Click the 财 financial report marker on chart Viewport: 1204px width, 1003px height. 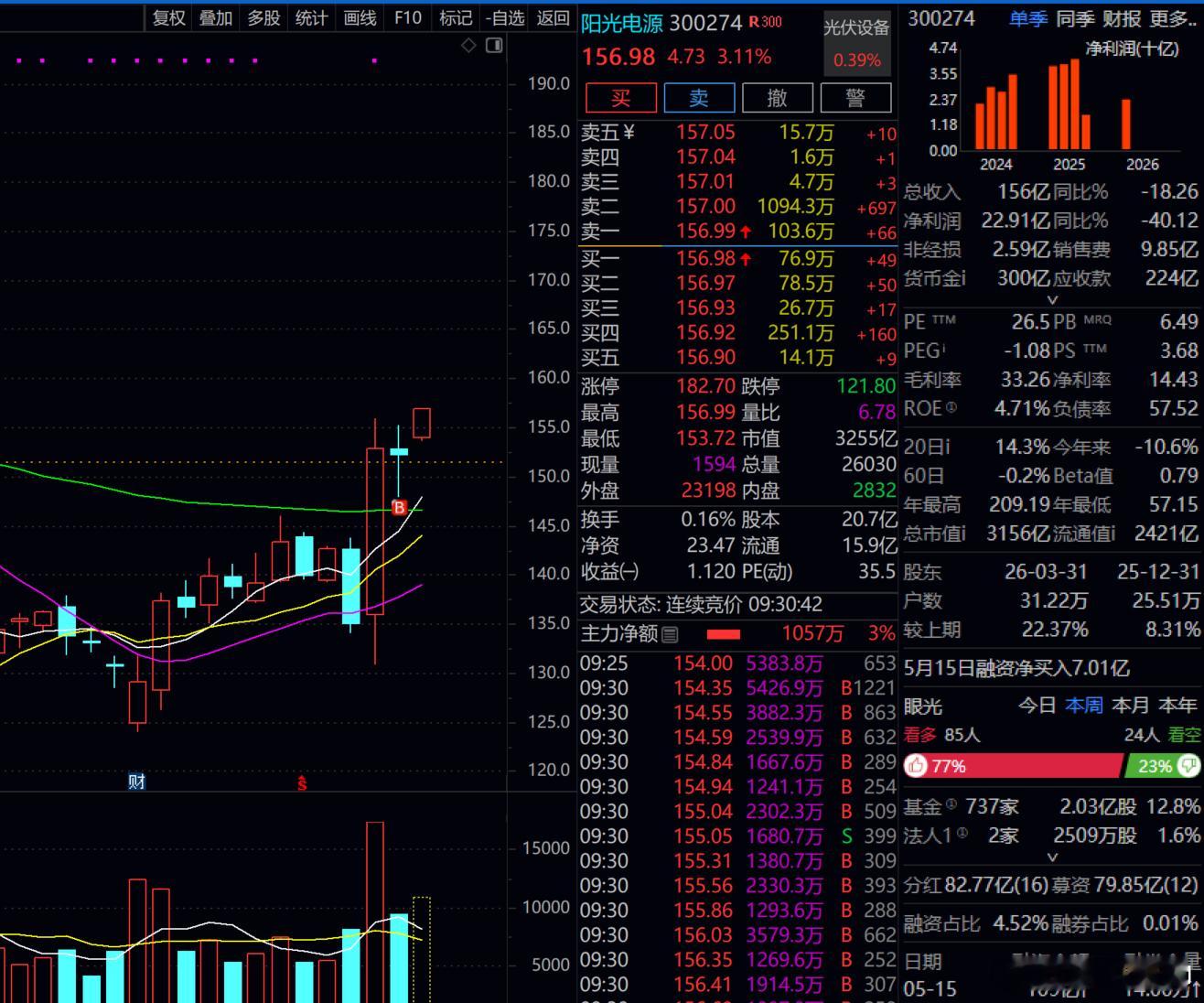[x=136, y=782]
